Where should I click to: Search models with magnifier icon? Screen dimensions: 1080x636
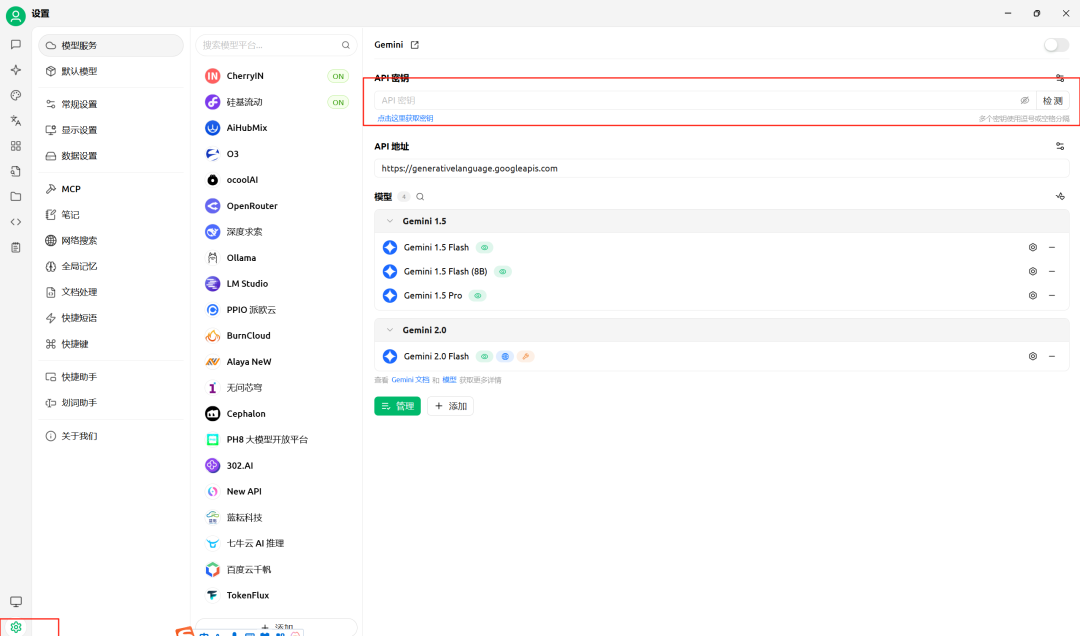coord(420,197)
